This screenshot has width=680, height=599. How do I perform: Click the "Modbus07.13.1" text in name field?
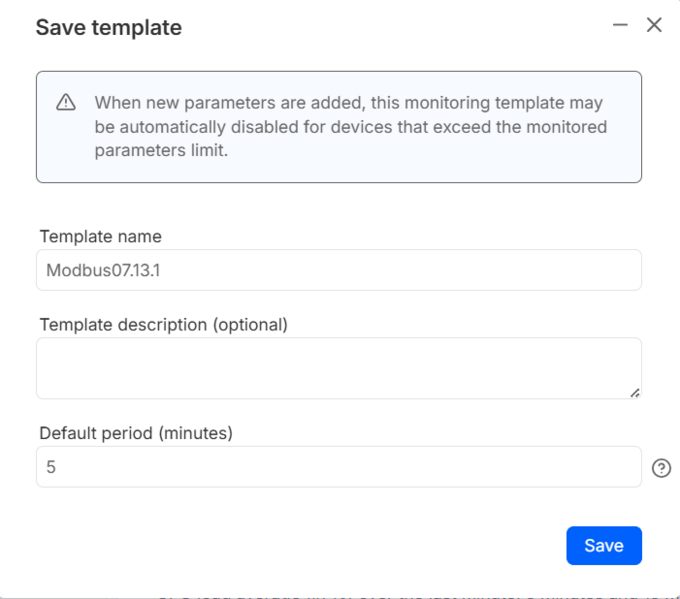click(102, 270)
